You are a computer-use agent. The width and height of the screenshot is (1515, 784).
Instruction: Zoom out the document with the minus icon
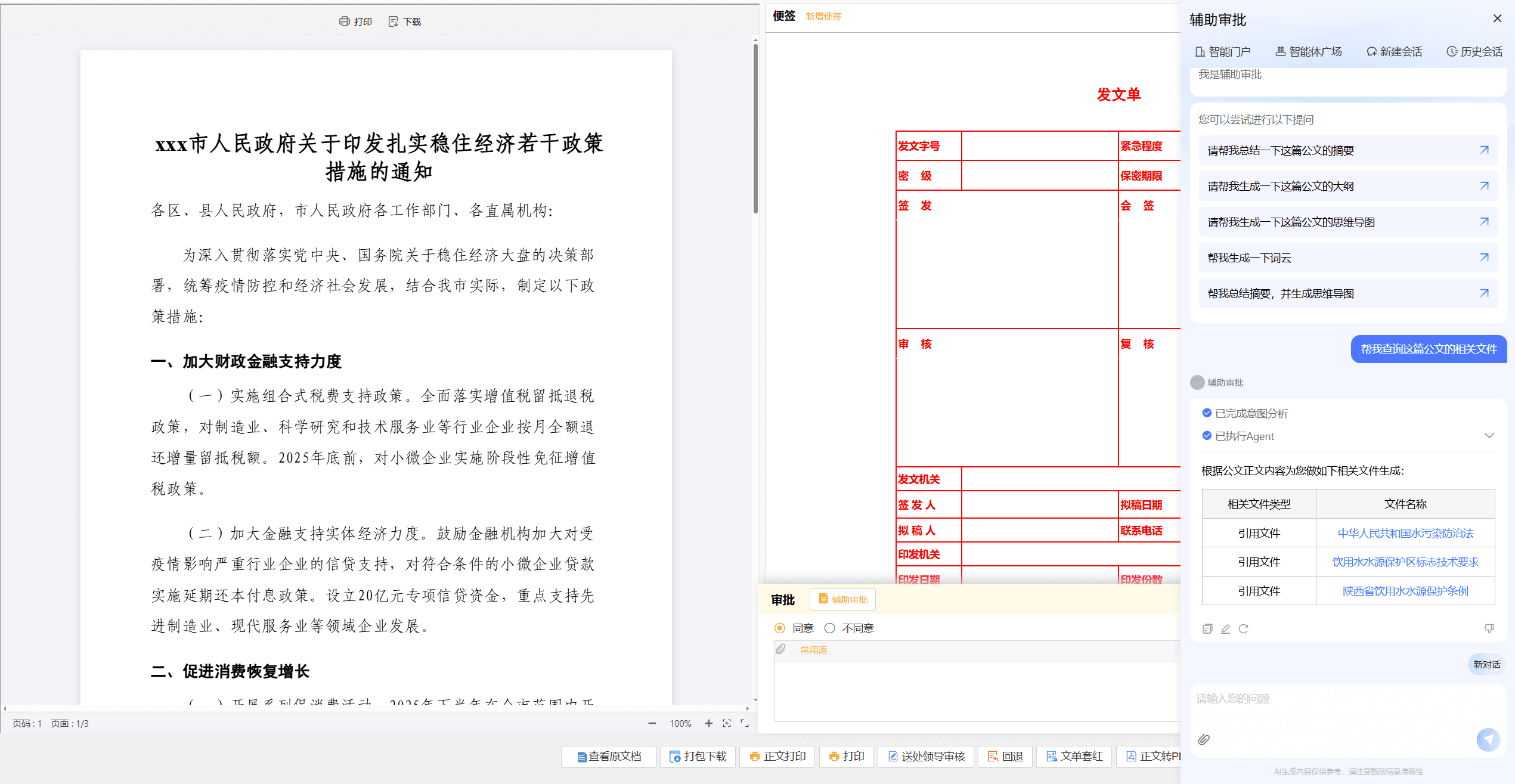click(x=652, y=723)
